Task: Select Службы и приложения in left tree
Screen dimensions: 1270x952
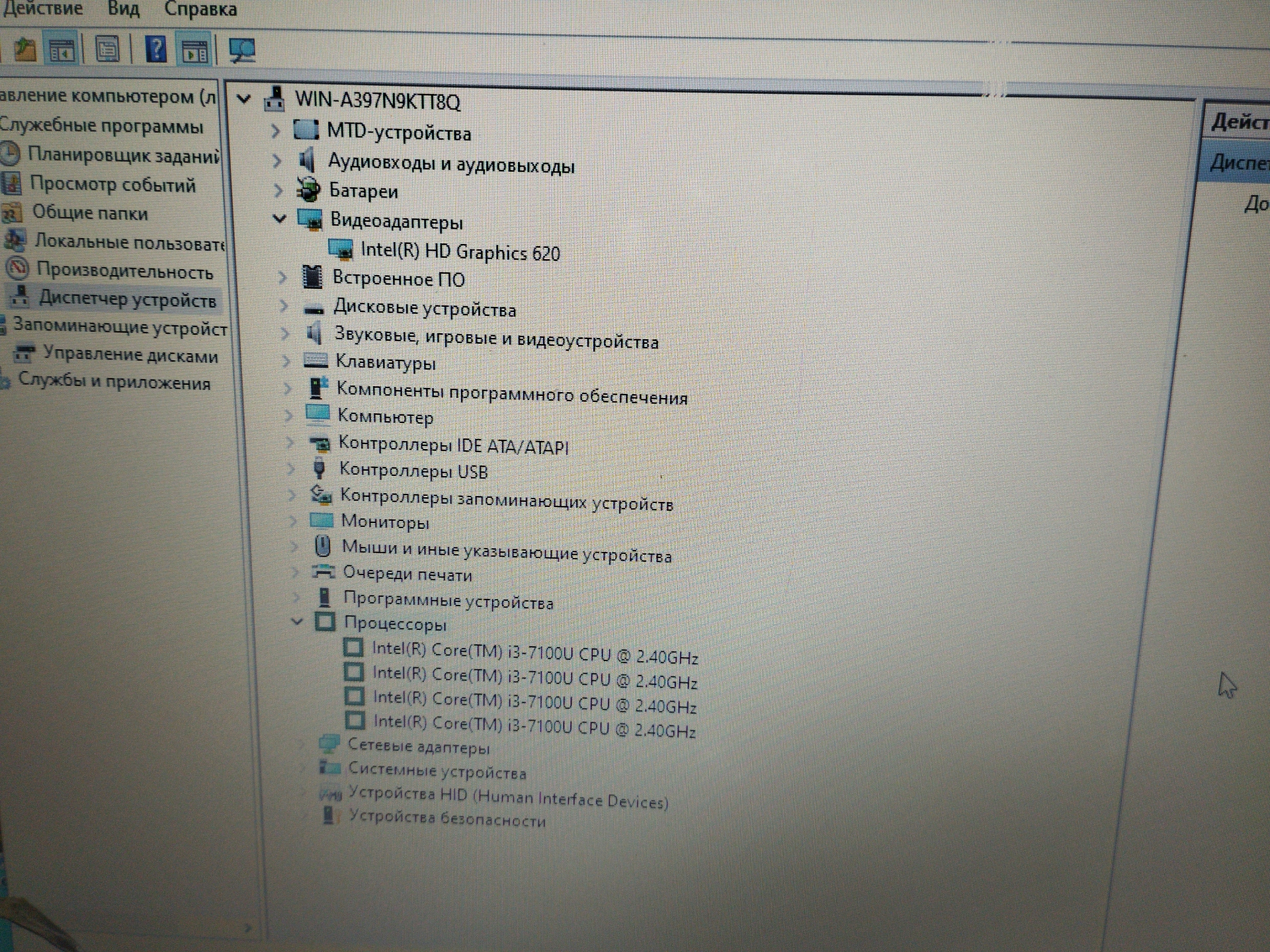Action: pyautogui.click(x=114, y=382)
